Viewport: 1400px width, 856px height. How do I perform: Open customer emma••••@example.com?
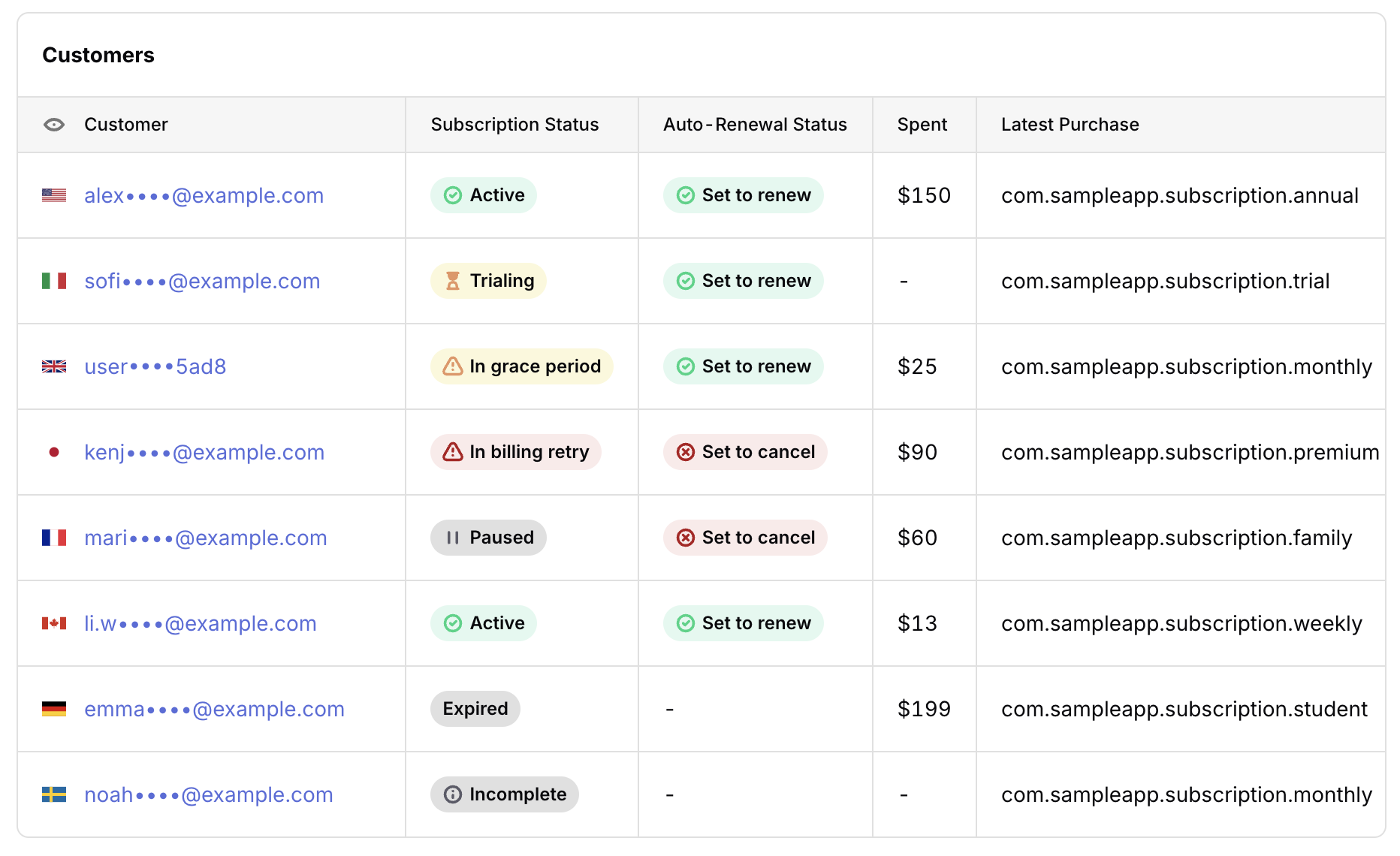point(215,709)
